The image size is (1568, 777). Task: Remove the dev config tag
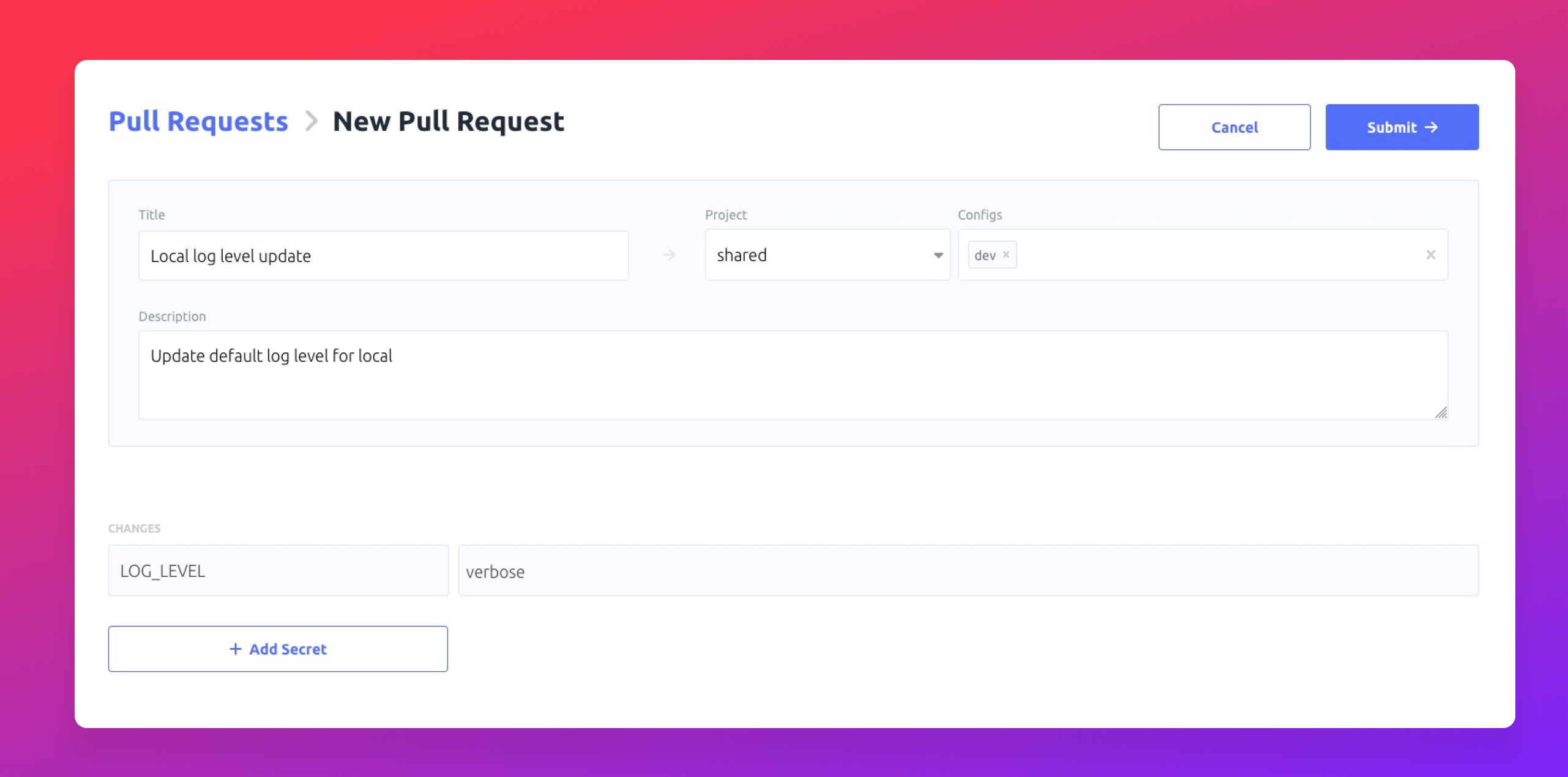(1004, 255)
